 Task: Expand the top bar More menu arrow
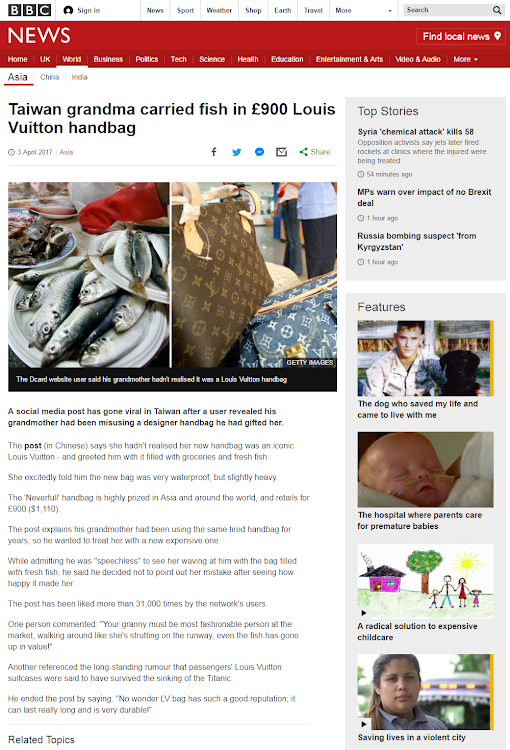click(x=390, y=11)
